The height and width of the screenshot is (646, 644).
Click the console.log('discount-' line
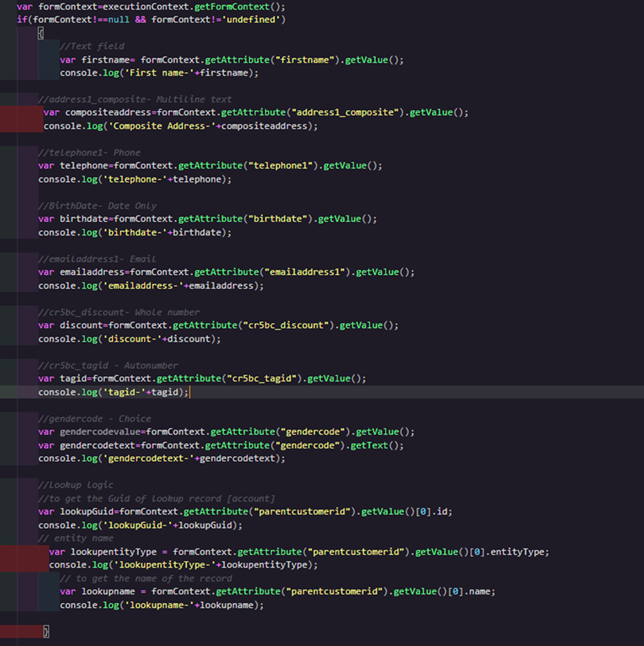coord(129,339)
